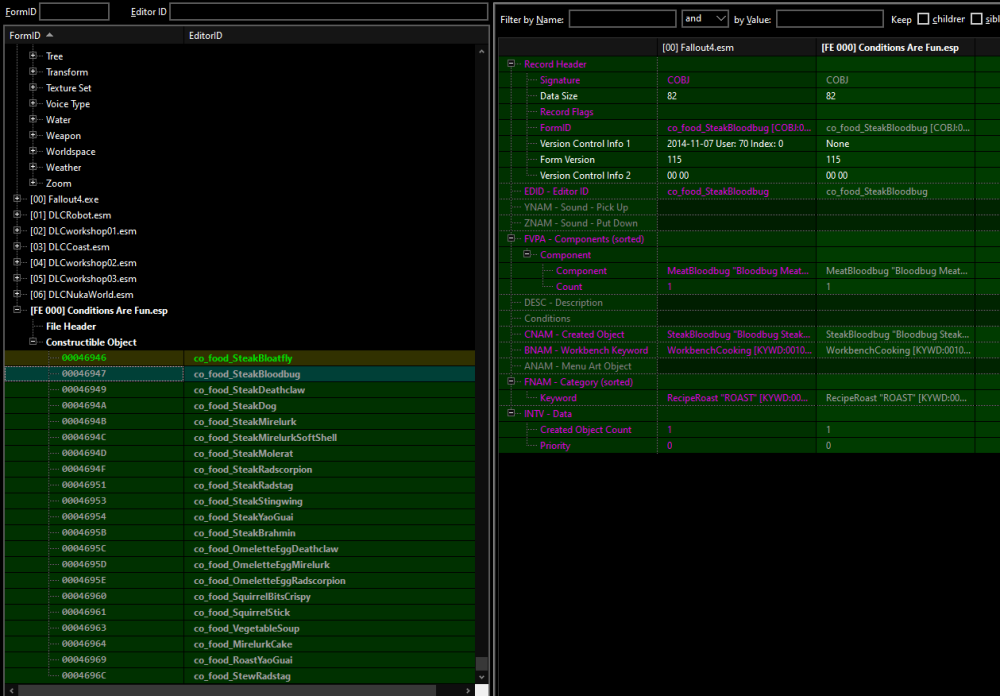Click the CNAM - Created Object row label
This screenshot has height=696, width=1000.
click(x=574, y=334)
